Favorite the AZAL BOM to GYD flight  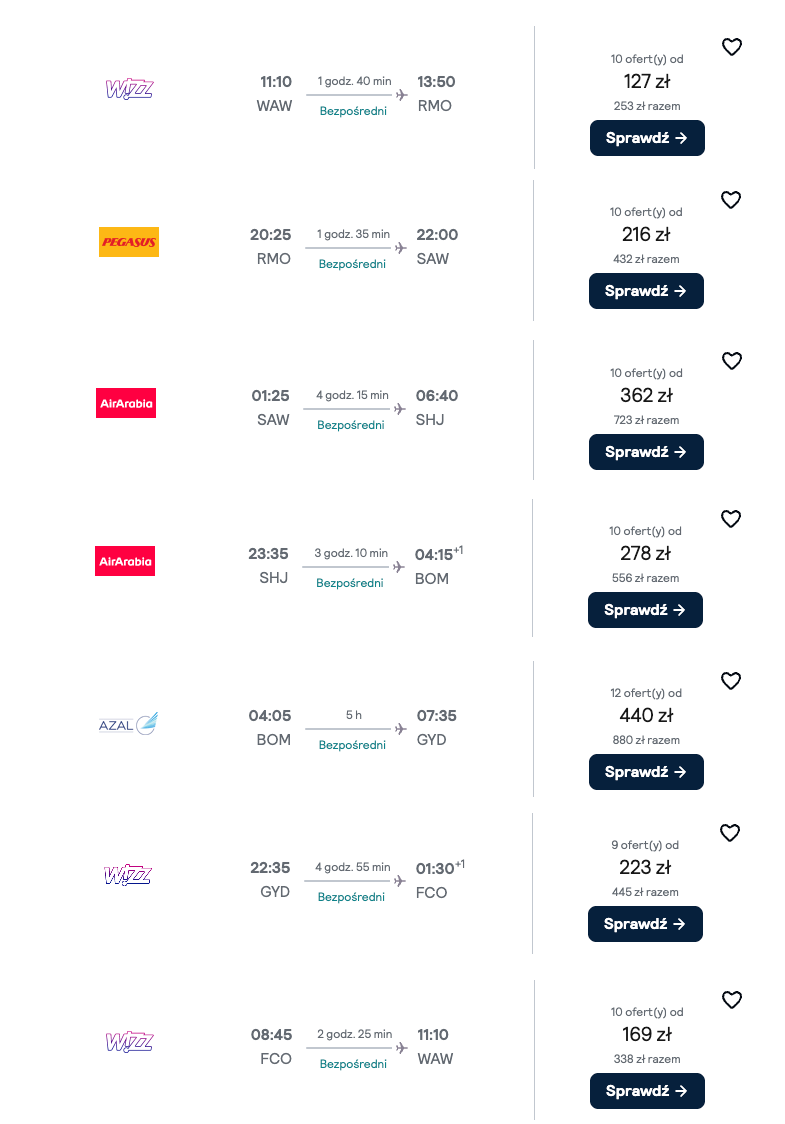point(731,680)
